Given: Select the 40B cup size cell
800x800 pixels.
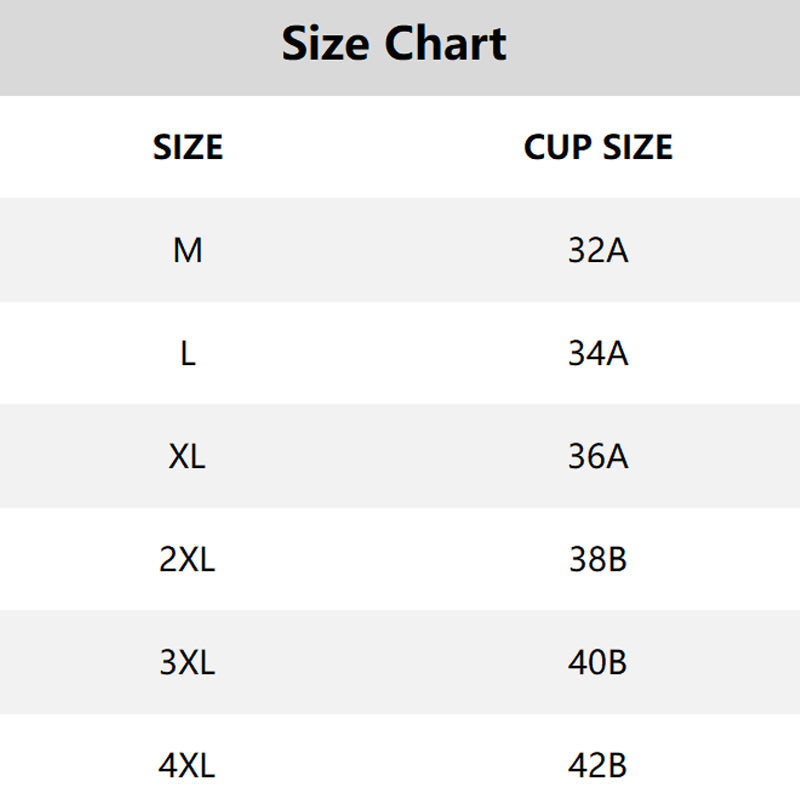Looking at the screenshot, I should 597,662.
